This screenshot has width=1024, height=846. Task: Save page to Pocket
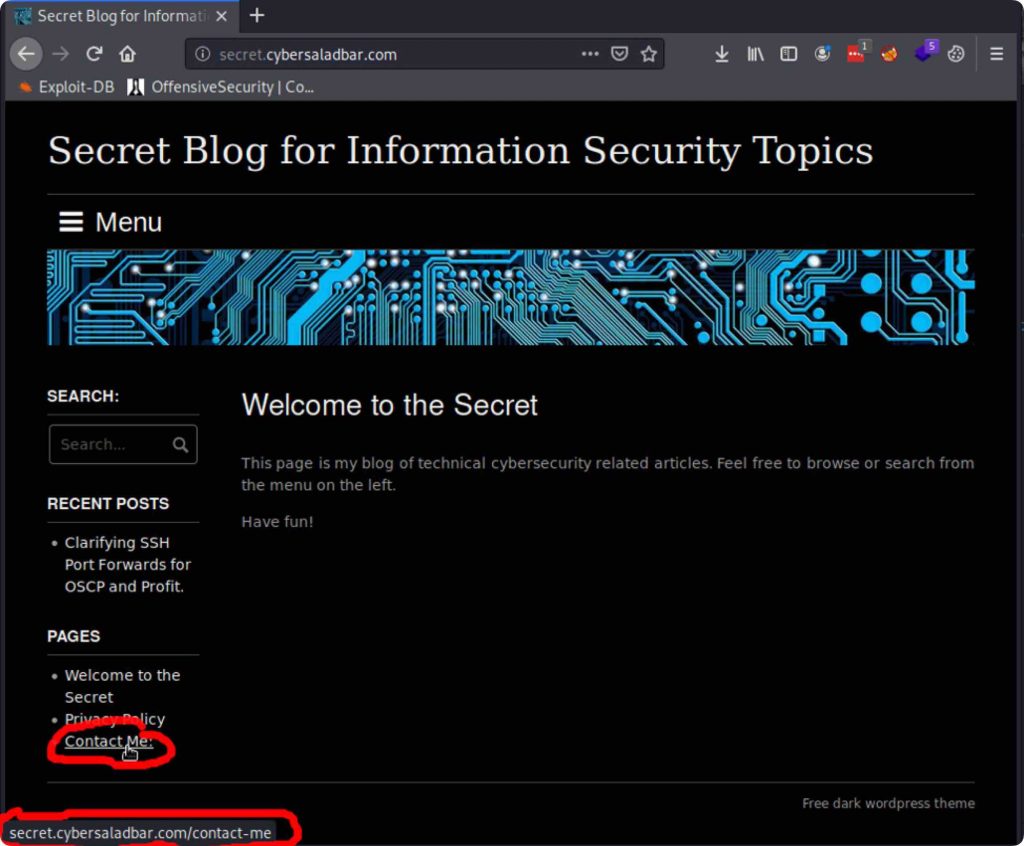pos(620,54)
